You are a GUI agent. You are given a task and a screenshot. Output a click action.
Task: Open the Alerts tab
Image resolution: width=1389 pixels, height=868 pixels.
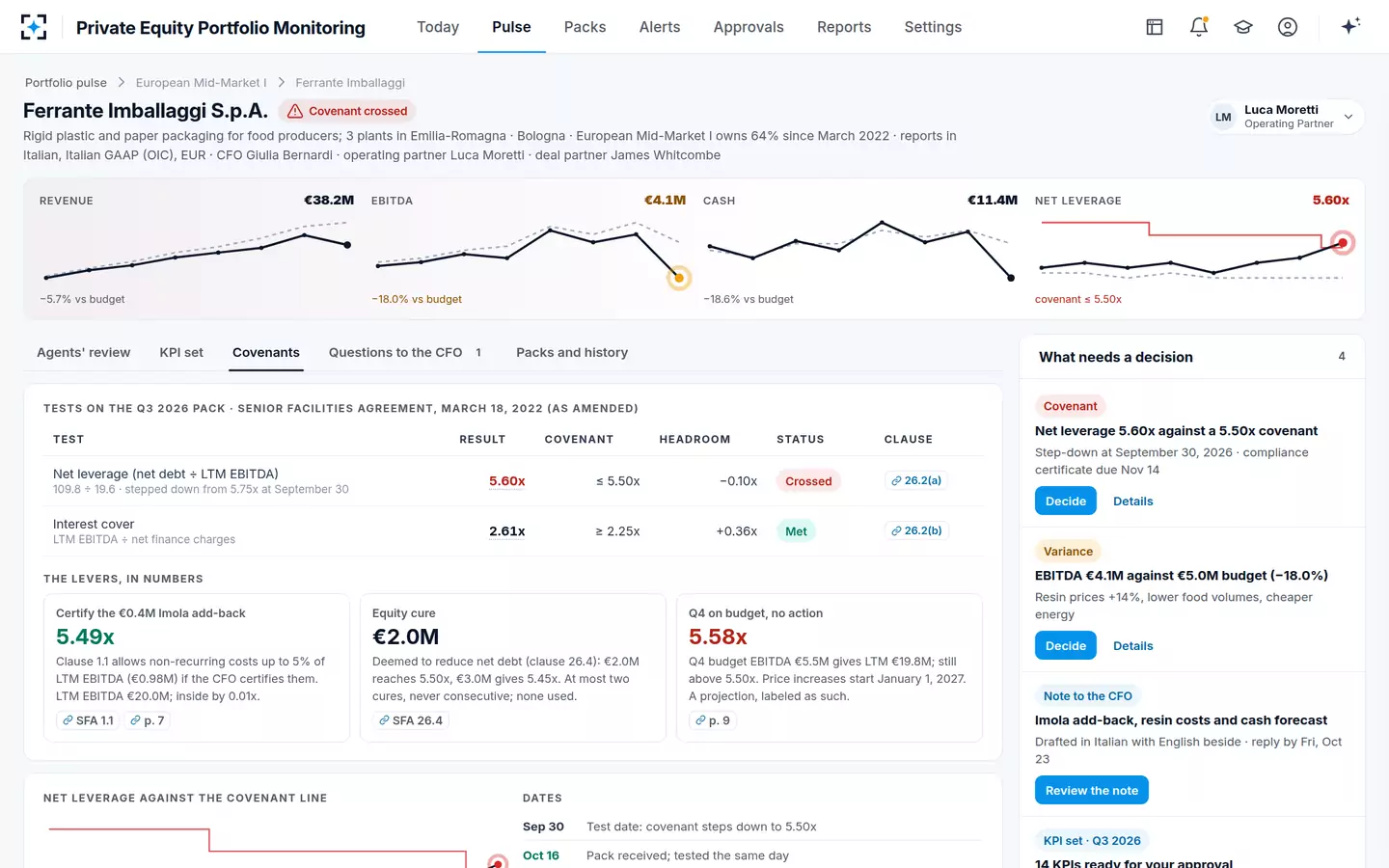[x=660, y=27]
